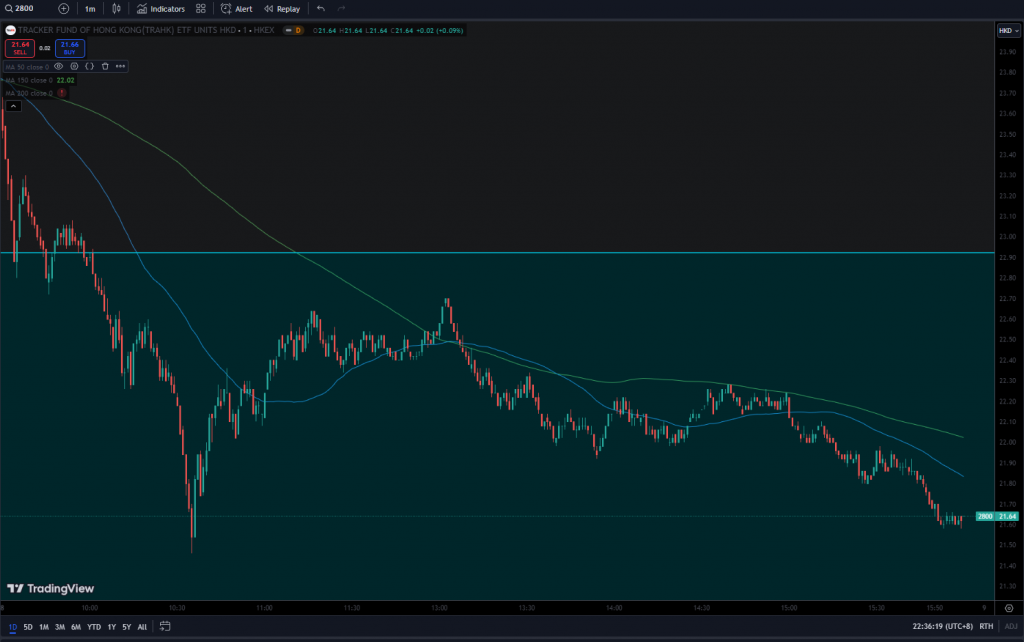Image resolution: width=1024 pixels, height=642 pixels.
Task: Open the HKD currency dropdown
Action: [x=1007, y=31]
